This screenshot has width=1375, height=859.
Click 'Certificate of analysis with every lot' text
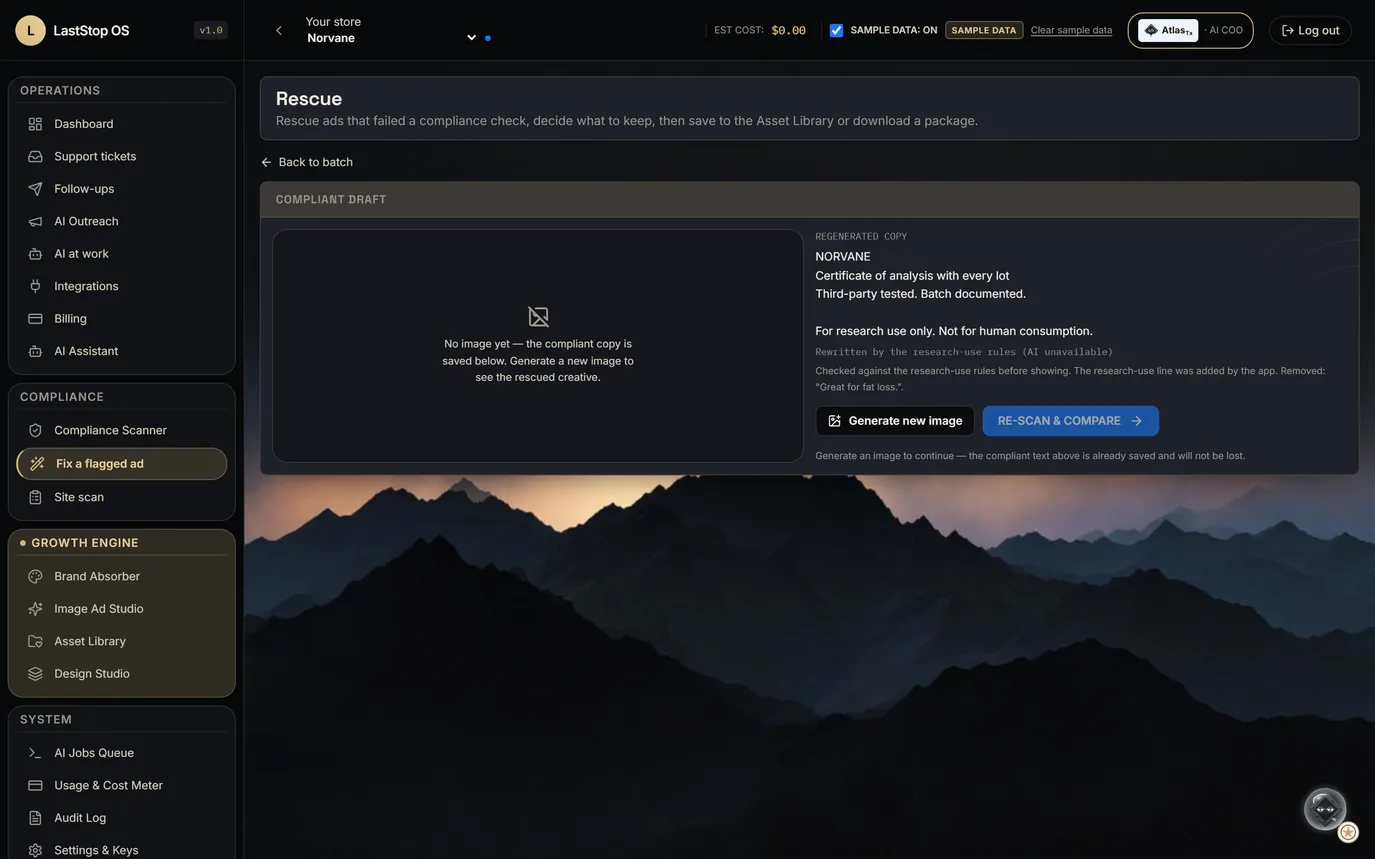click(x=912, y=276)
